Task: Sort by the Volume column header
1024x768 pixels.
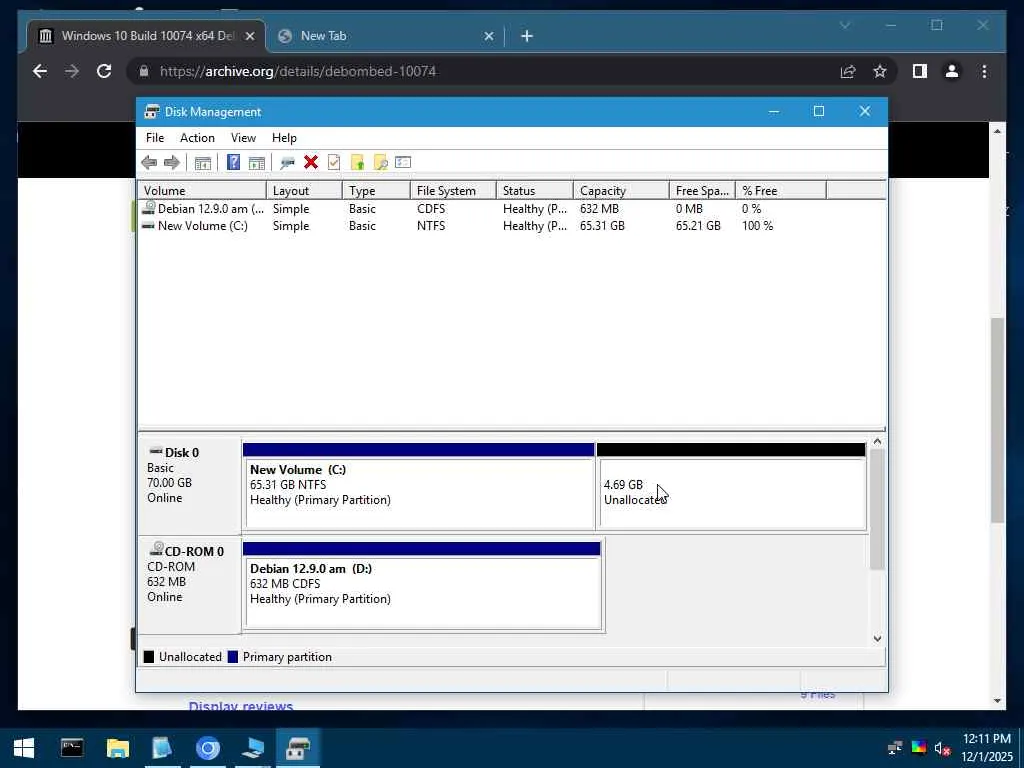Action: pyautogui.click(x=202, y=191)
